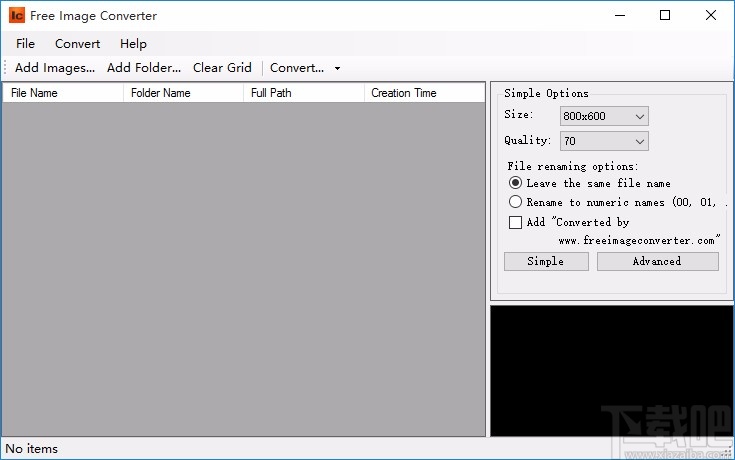Screen dimensions: 735x460
Task: Open the Quality dropdown showing 70
Action: (x=604, y=141)
